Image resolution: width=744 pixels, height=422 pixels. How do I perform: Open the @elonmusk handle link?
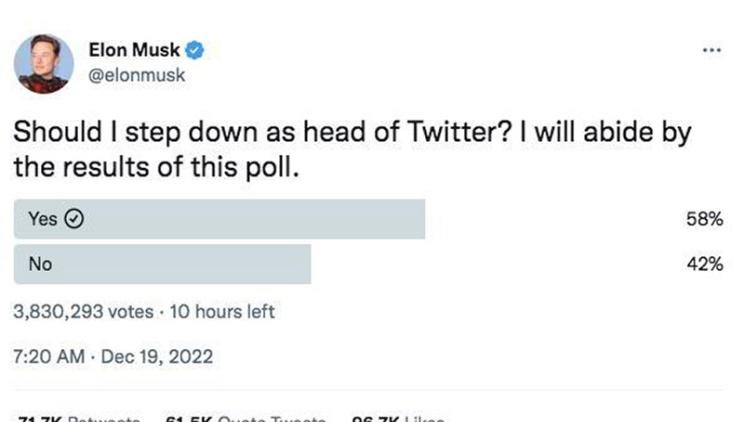coord(137,75)
